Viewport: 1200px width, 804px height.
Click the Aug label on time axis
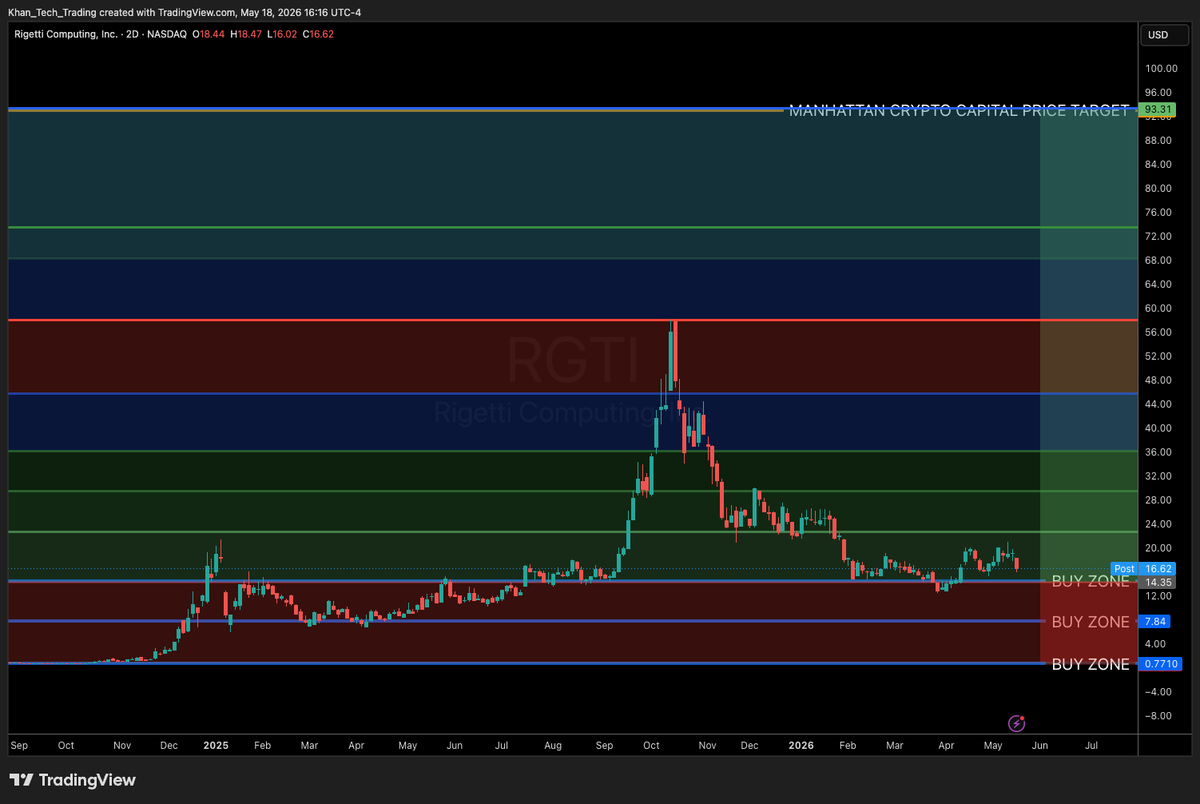(x=552, y=746)
